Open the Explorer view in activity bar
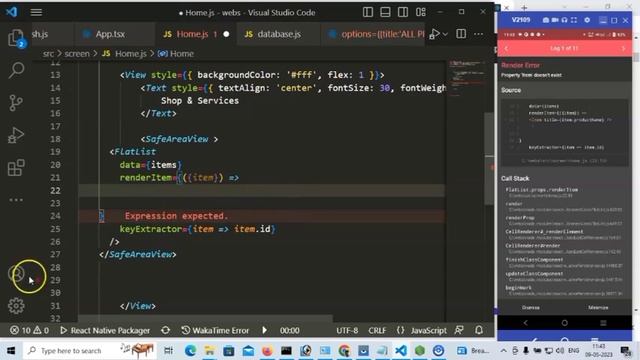 (16, 38)
